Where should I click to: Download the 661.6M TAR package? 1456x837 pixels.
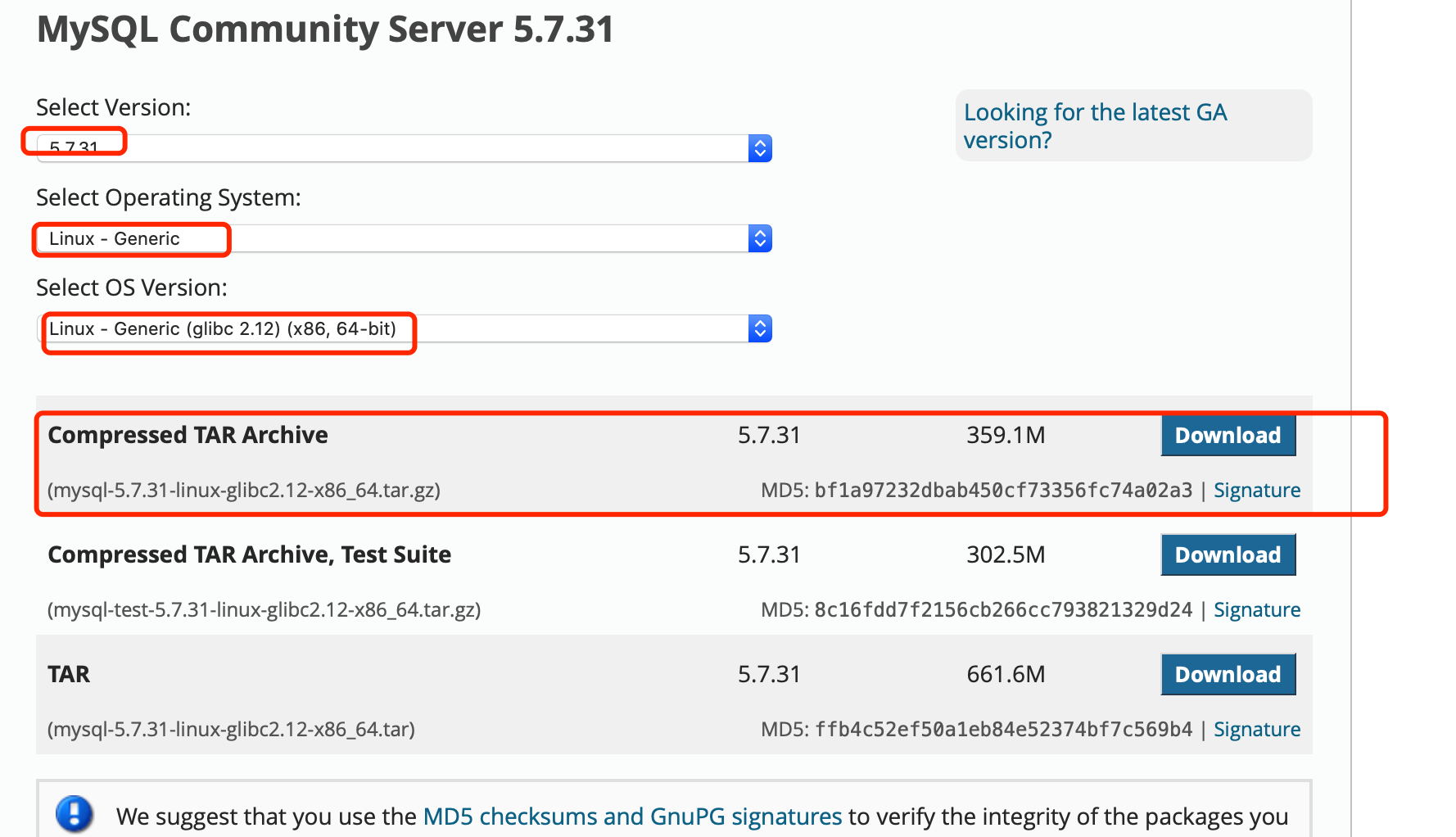click(x=1228, y=674)
